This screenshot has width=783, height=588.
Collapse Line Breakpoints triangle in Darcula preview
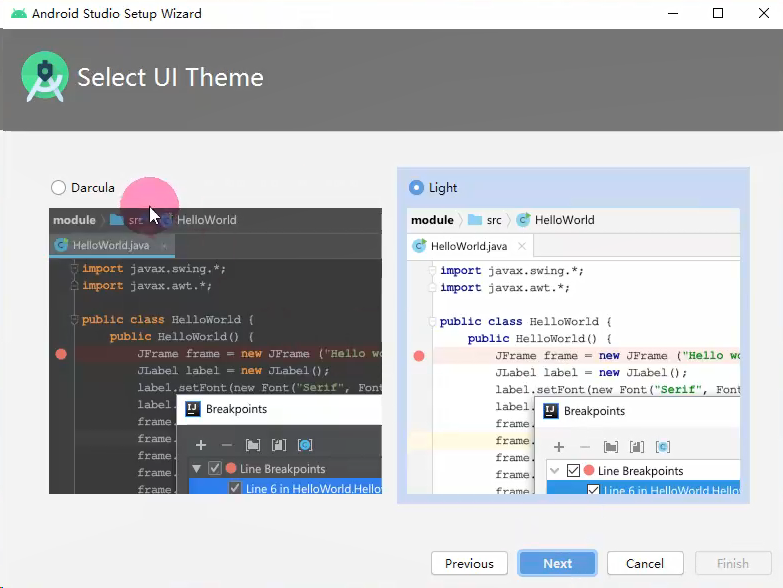click(x=196, y=469)
